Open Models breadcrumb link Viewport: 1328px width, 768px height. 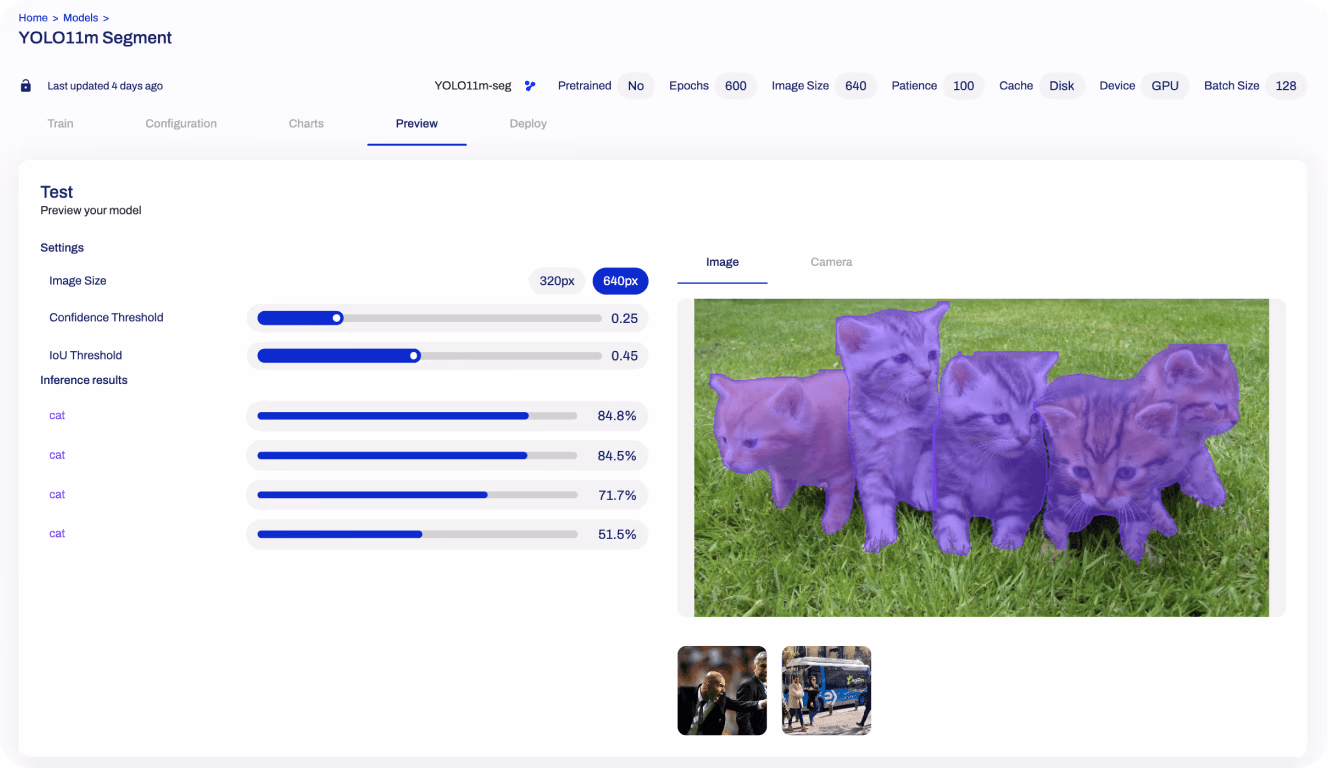click(x=81, y=18)
